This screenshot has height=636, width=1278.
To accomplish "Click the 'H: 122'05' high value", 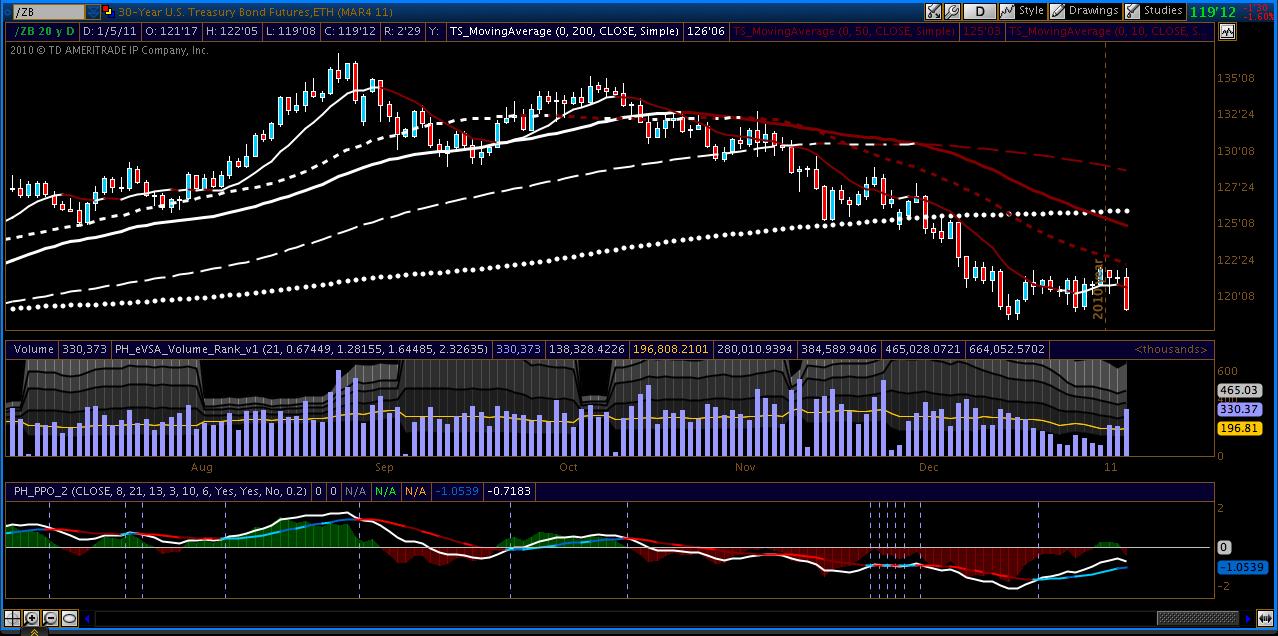I will [231, 31].
